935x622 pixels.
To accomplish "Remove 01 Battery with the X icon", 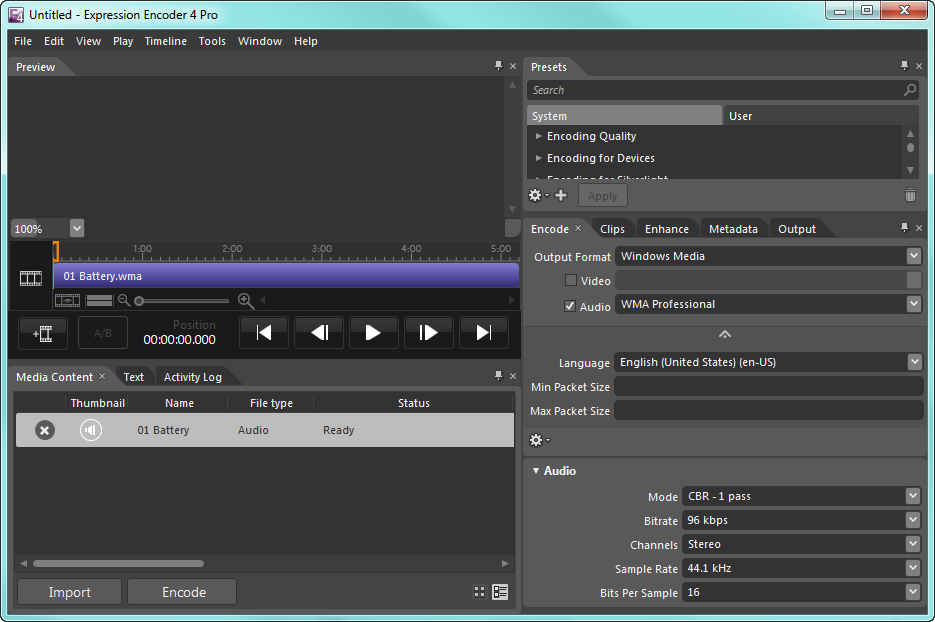I will [44, 430].
